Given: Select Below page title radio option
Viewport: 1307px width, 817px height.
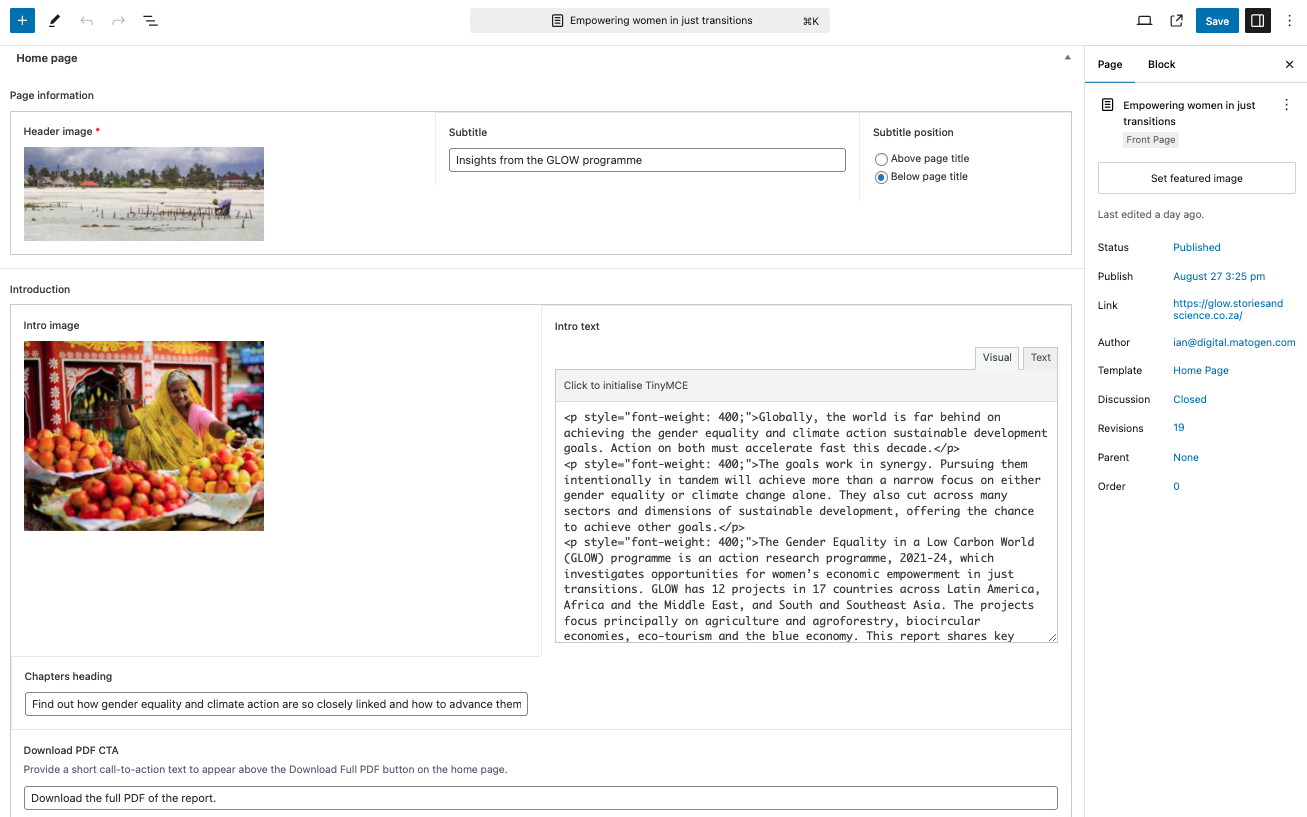Looking at the screenshot, I should (x=881, y=177).
